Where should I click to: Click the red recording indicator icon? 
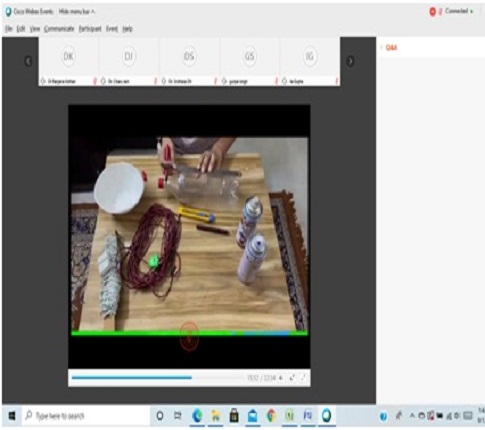coord(432,12)
